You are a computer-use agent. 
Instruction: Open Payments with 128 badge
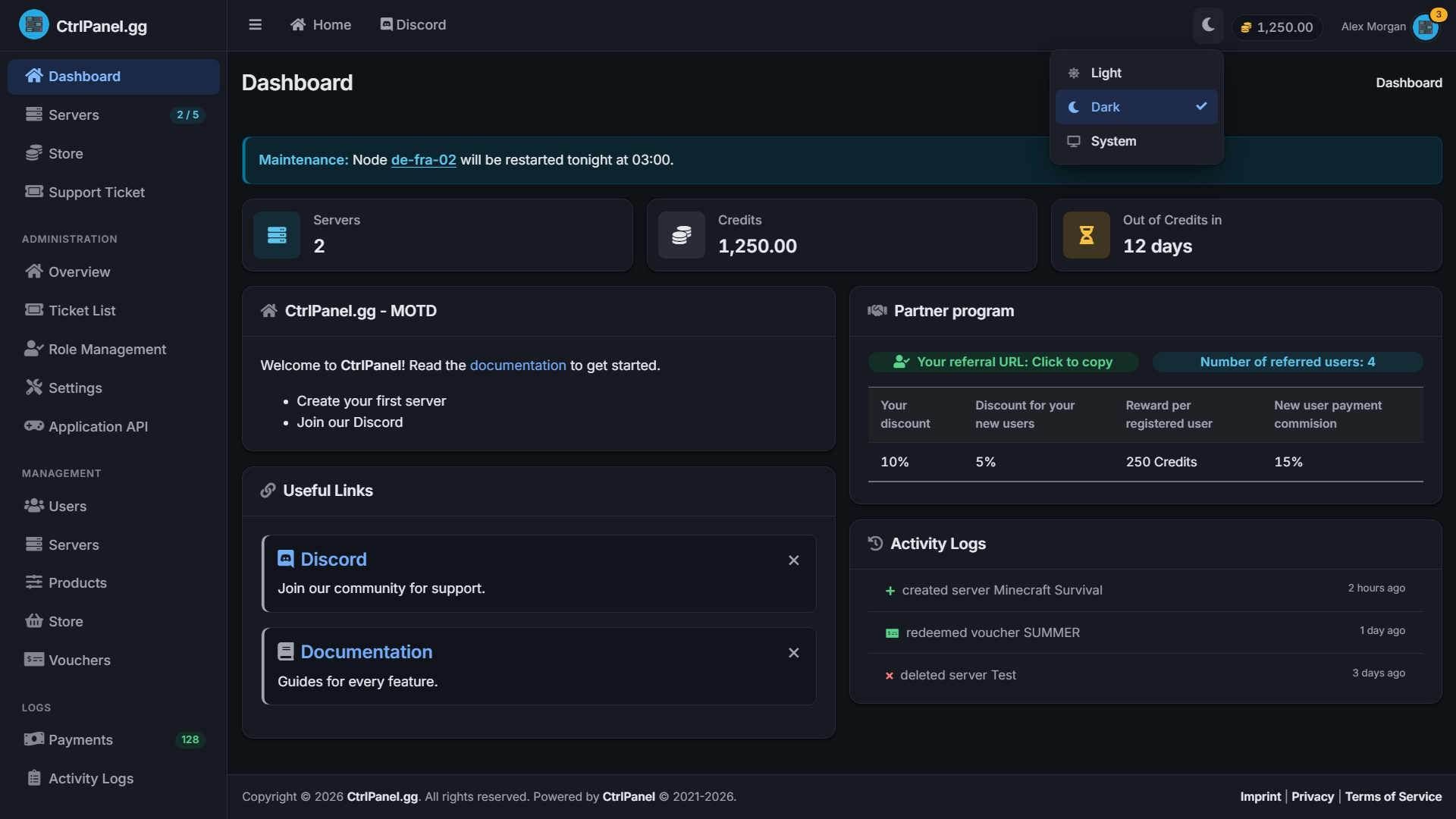(114, 740)
